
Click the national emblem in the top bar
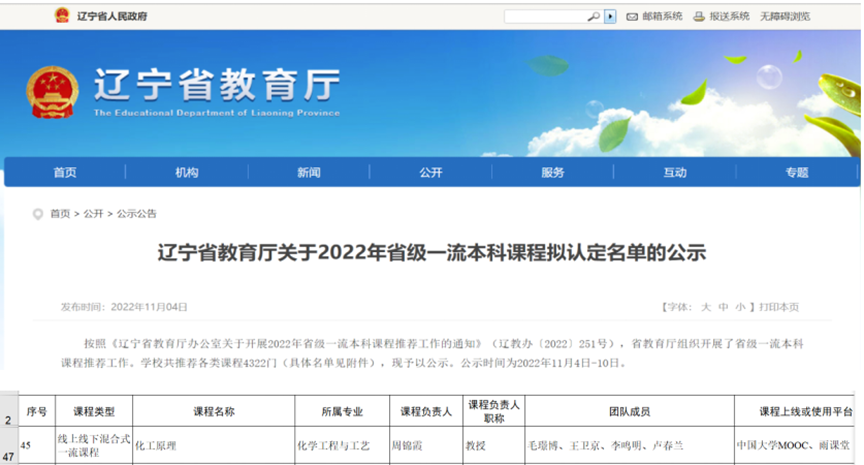(63, 16)
